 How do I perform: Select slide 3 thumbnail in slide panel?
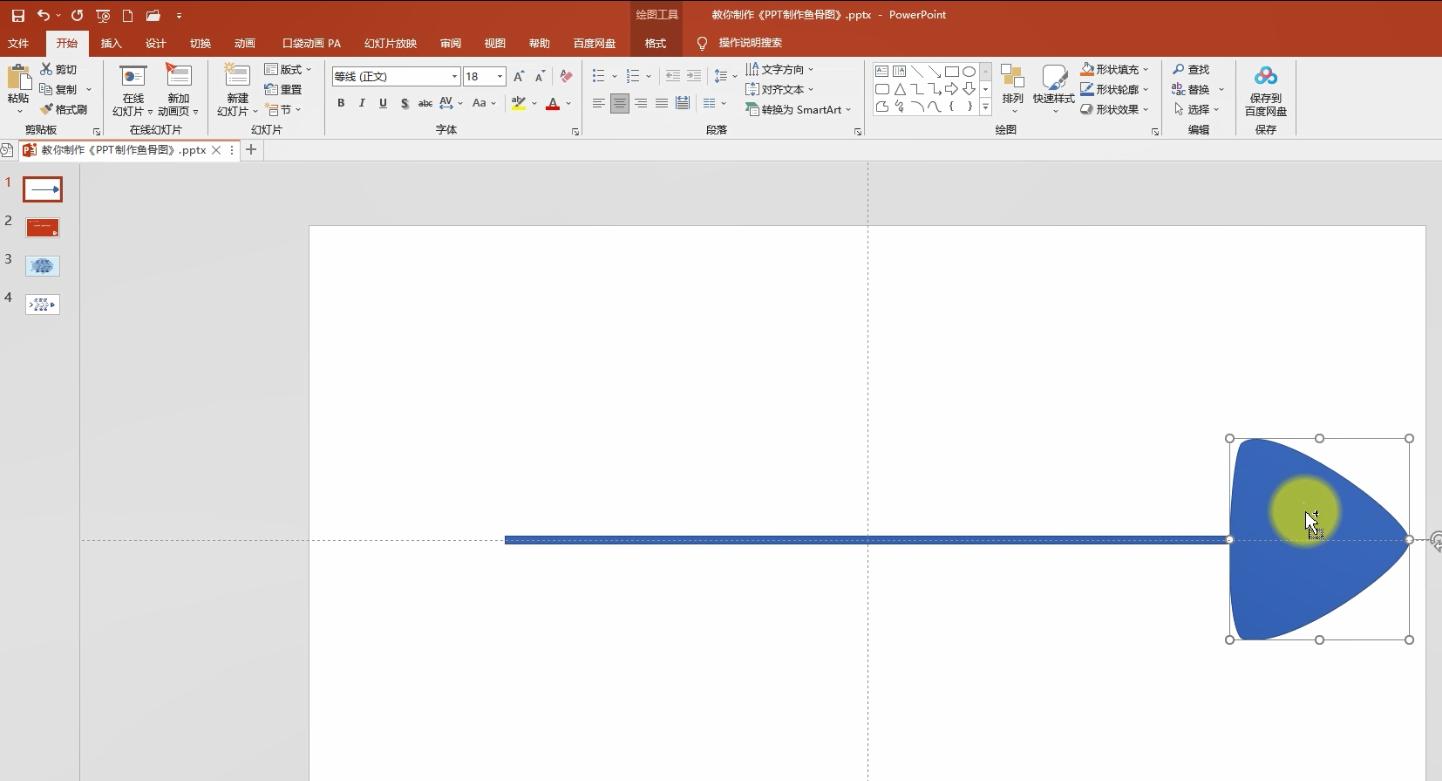coord(43,266)
